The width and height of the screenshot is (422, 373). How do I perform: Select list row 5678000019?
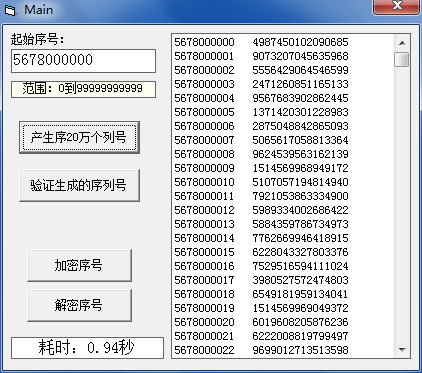(282, 308)
